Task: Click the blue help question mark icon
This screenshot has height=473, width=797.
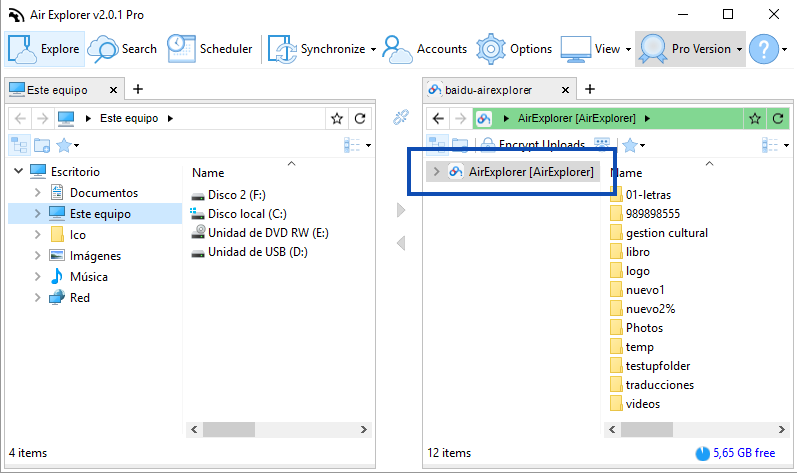Action: pyautogui.click(x=763, y=49)
